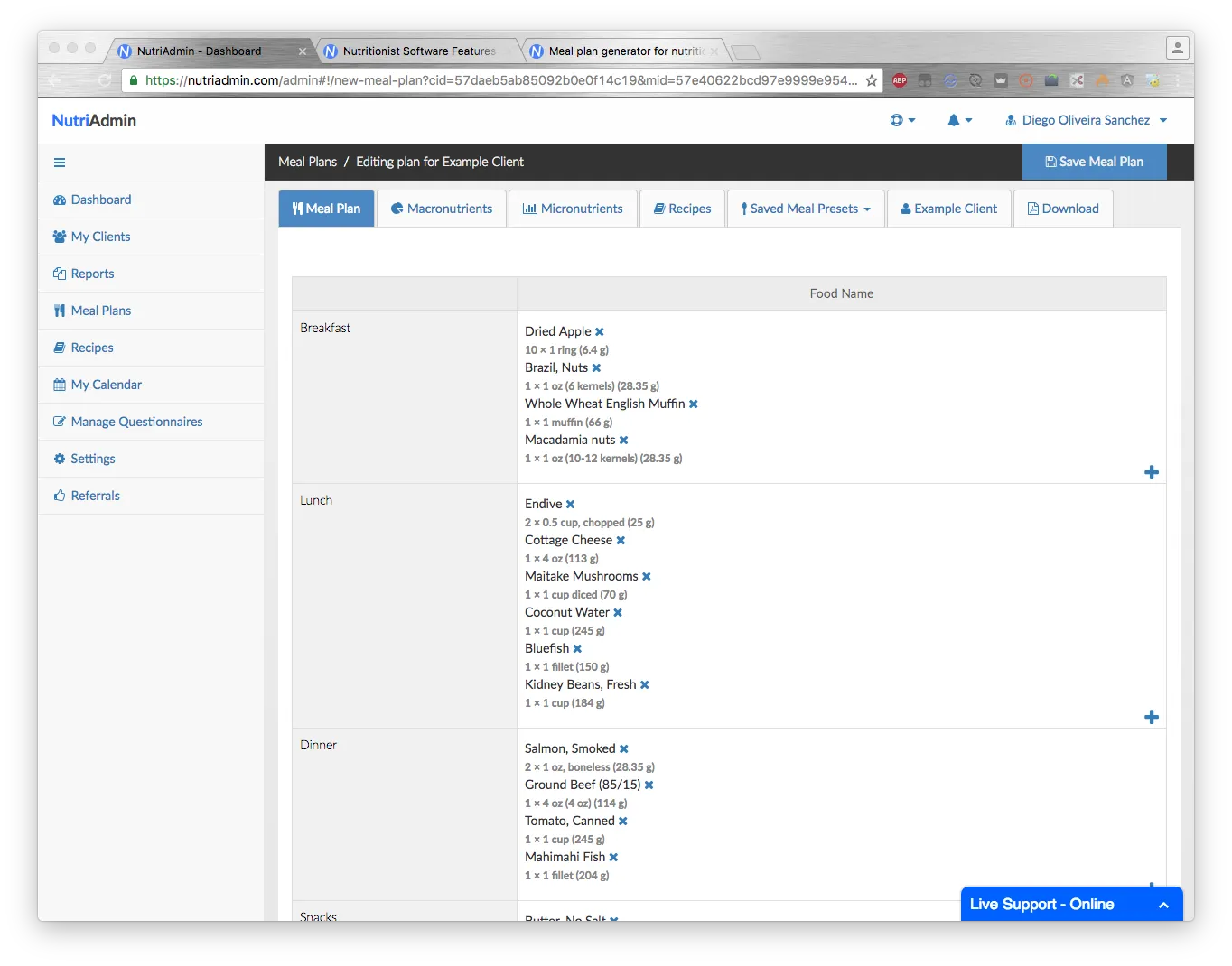Viewport: 1232px width, 966px height.
Task: Add a food item to Breakfast
Action: [1151, 473]
